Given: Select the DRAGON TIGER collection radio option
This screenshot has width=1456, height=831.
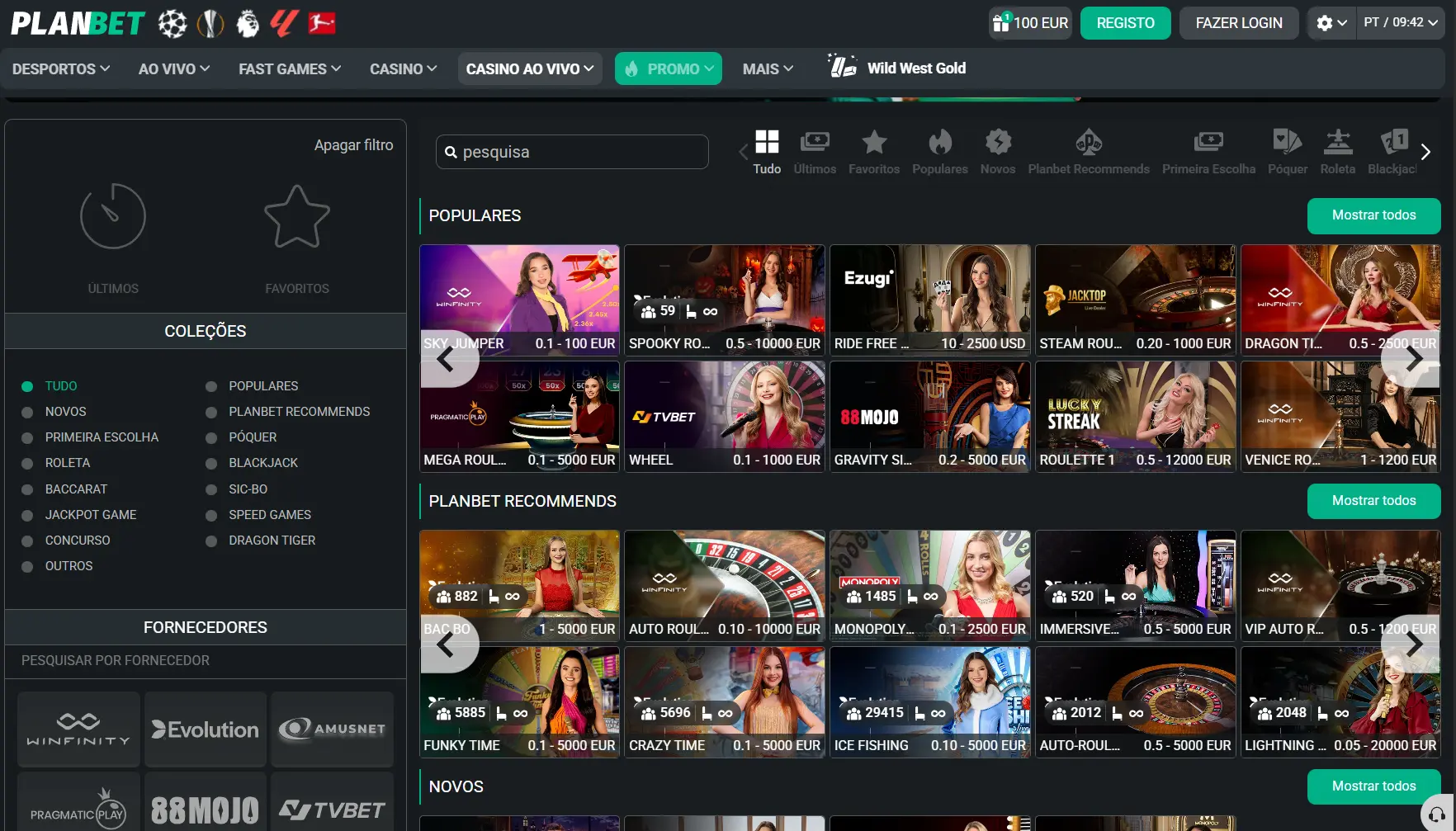Looking at the screenshot, I should [x=211, y=541].
